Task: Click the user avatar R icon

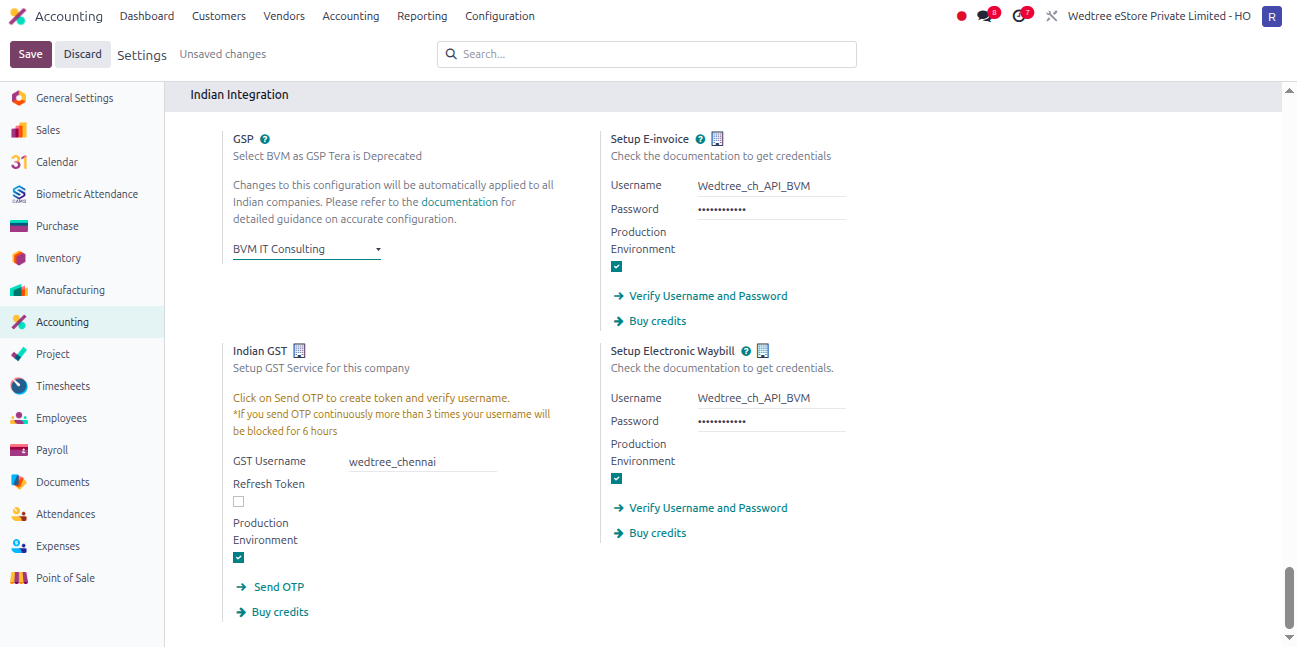Action: [1272, 16]
